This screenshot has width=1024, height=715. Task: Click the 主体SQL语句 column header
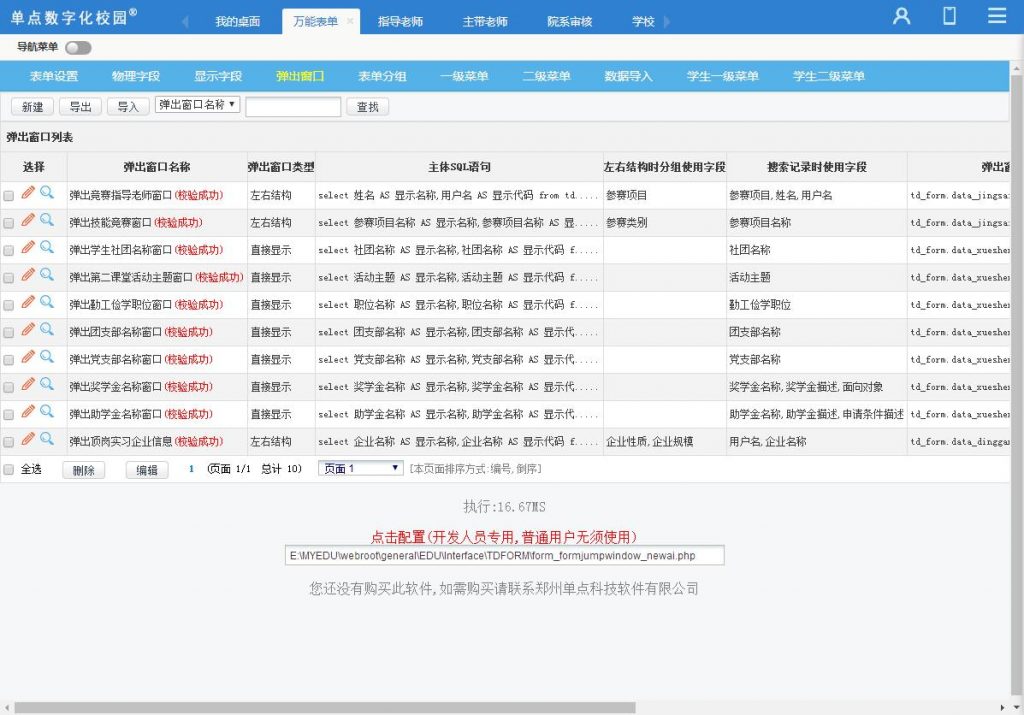point(459,167)
